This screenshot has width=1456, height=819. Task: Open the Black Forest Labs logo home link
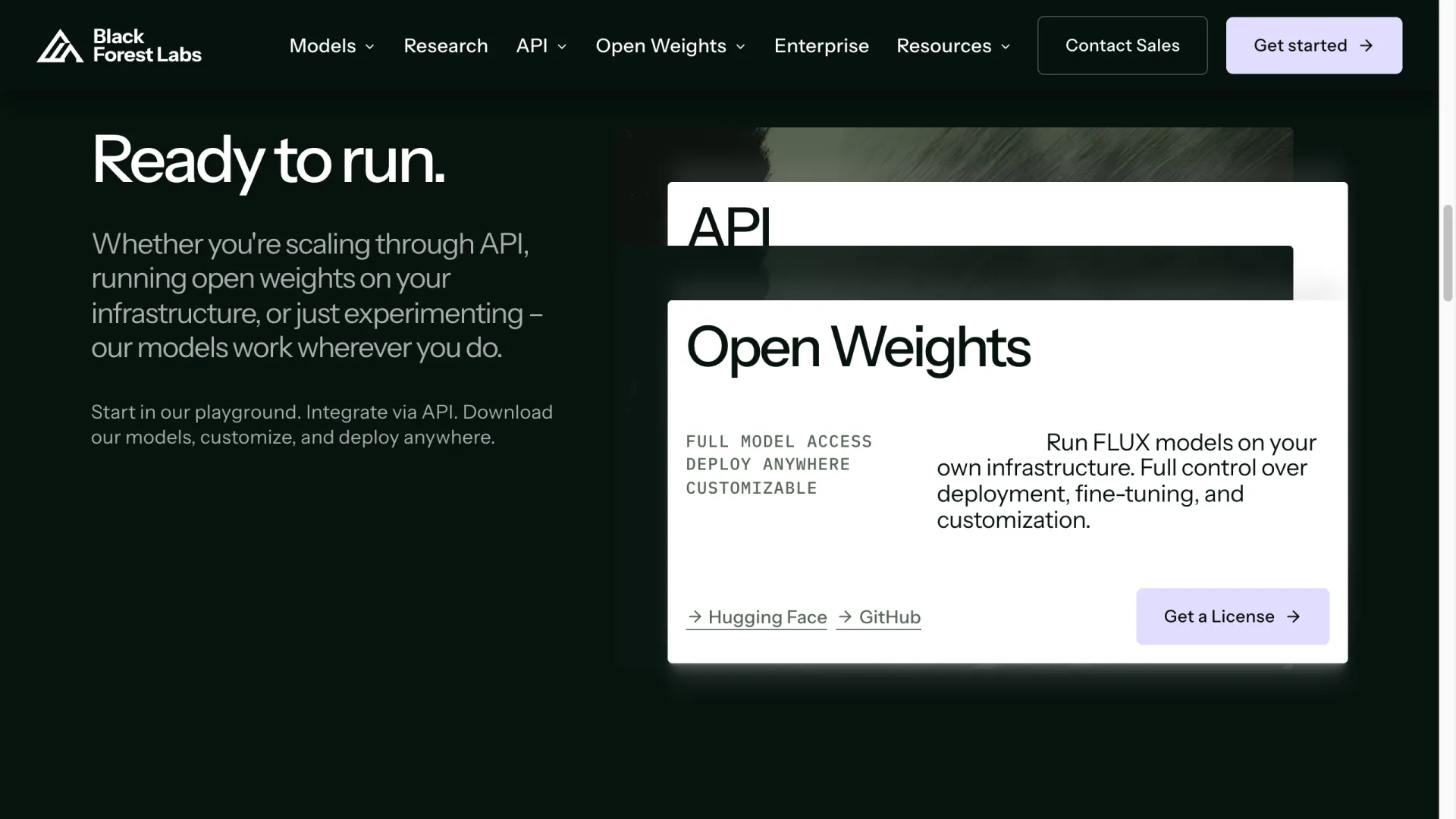(x=119, y=45)
